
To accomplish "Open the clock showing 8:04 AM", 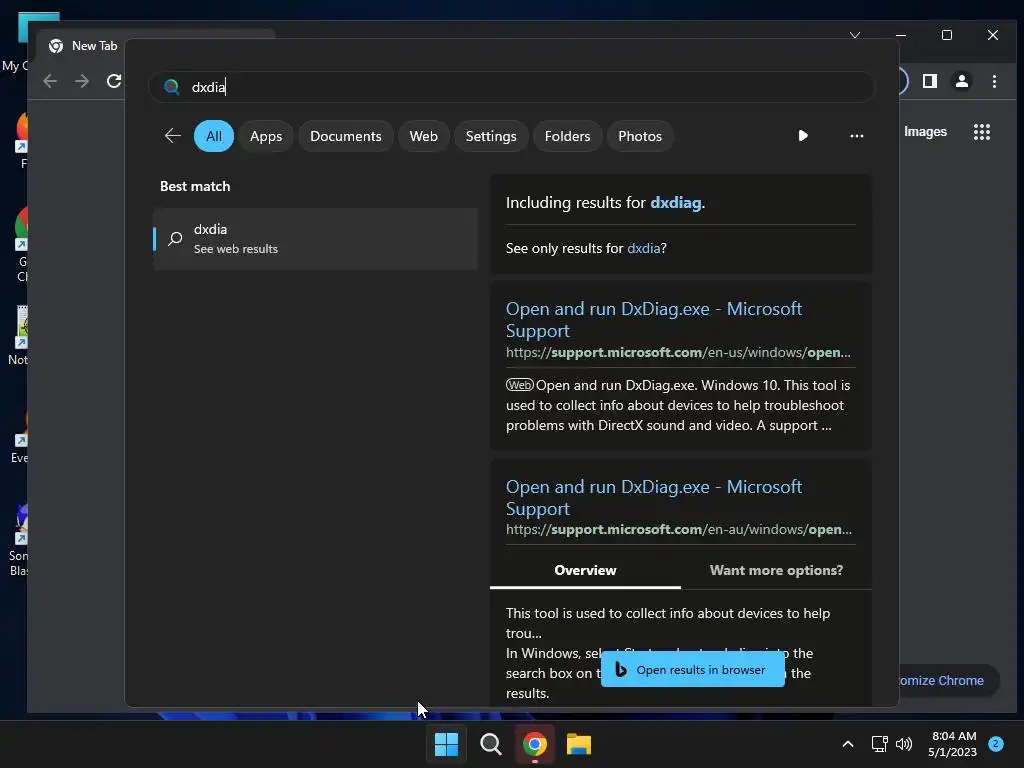I will (x=953, y=744).
